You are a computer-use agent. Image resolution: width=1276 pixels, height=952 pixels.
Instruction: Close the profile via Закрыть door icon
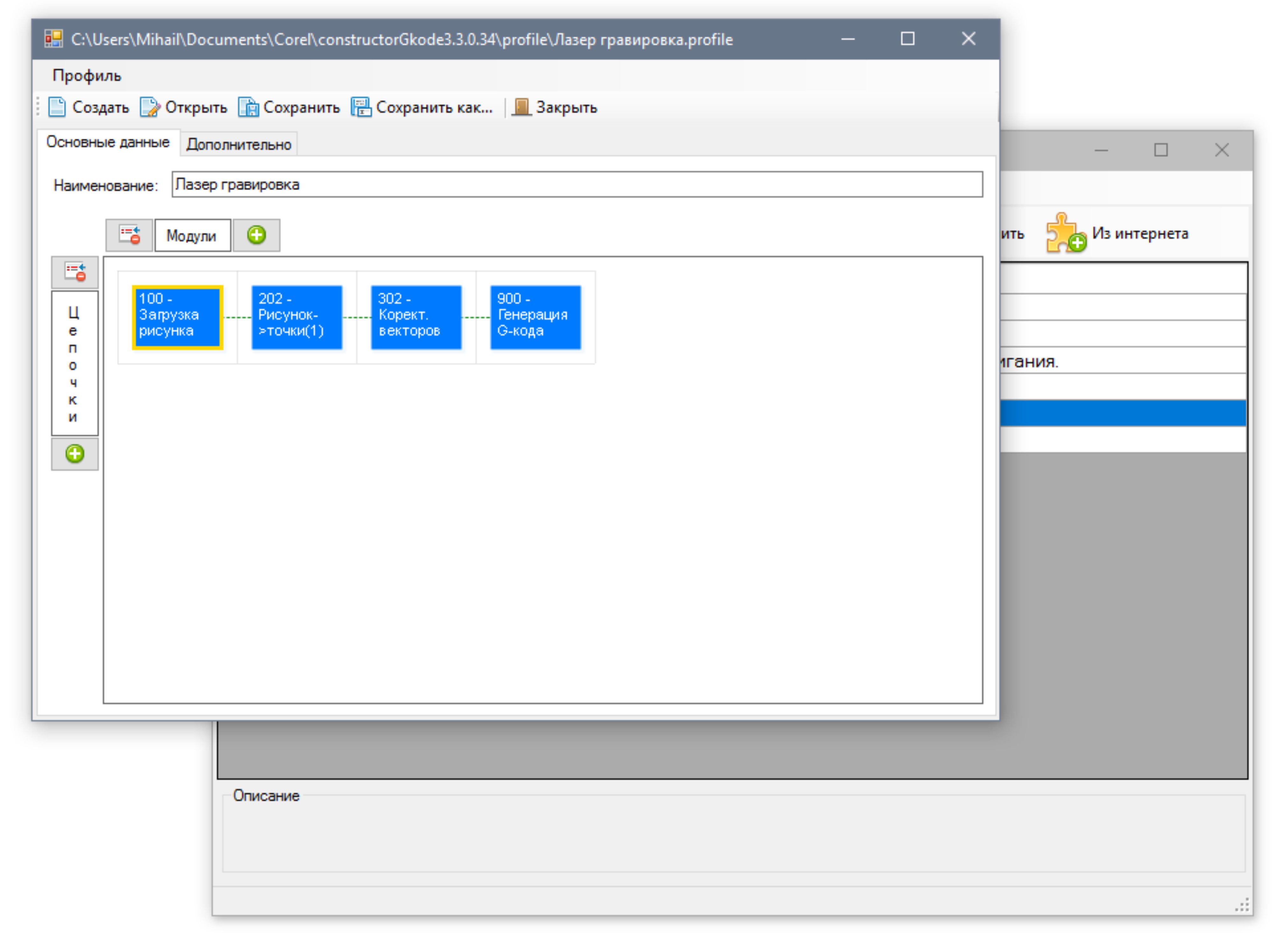(x=521, y=107)
